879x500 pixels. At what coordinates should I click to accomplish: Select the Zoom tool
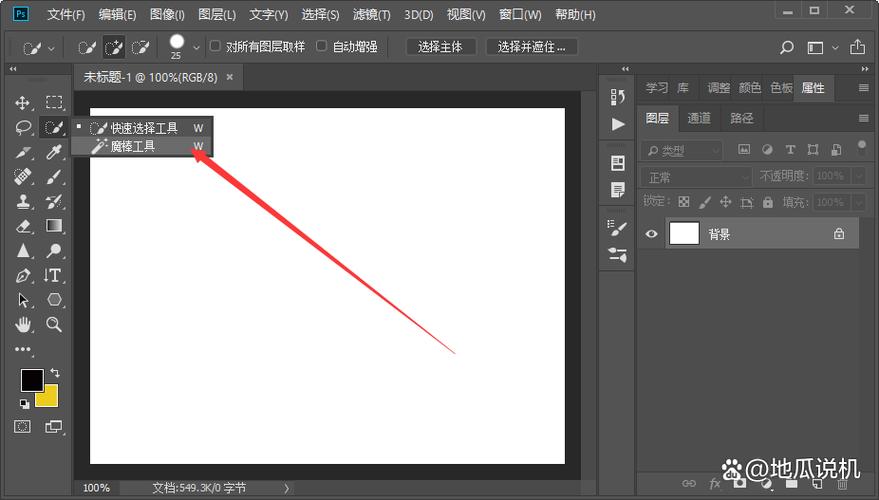coord(54,324)
